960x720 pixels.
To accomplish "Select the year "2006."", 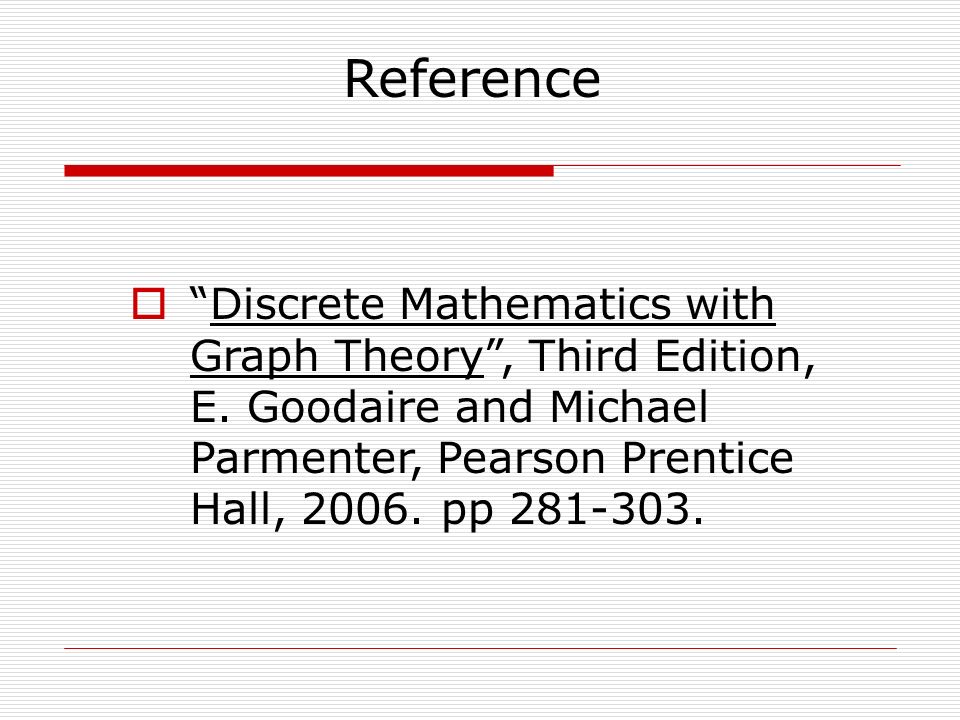I will 362,509.
